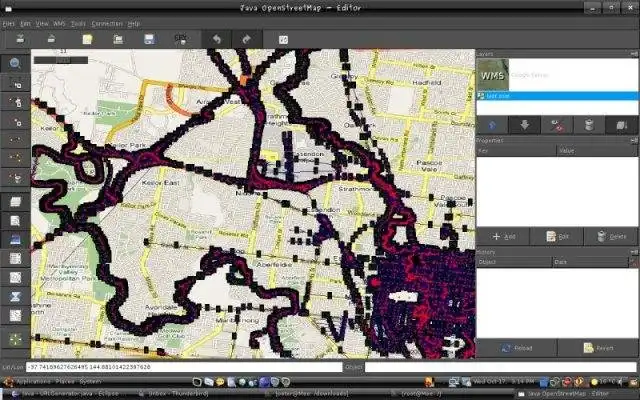
Task: Select the WMS layer thumbnail
Action: coord(493,75)
